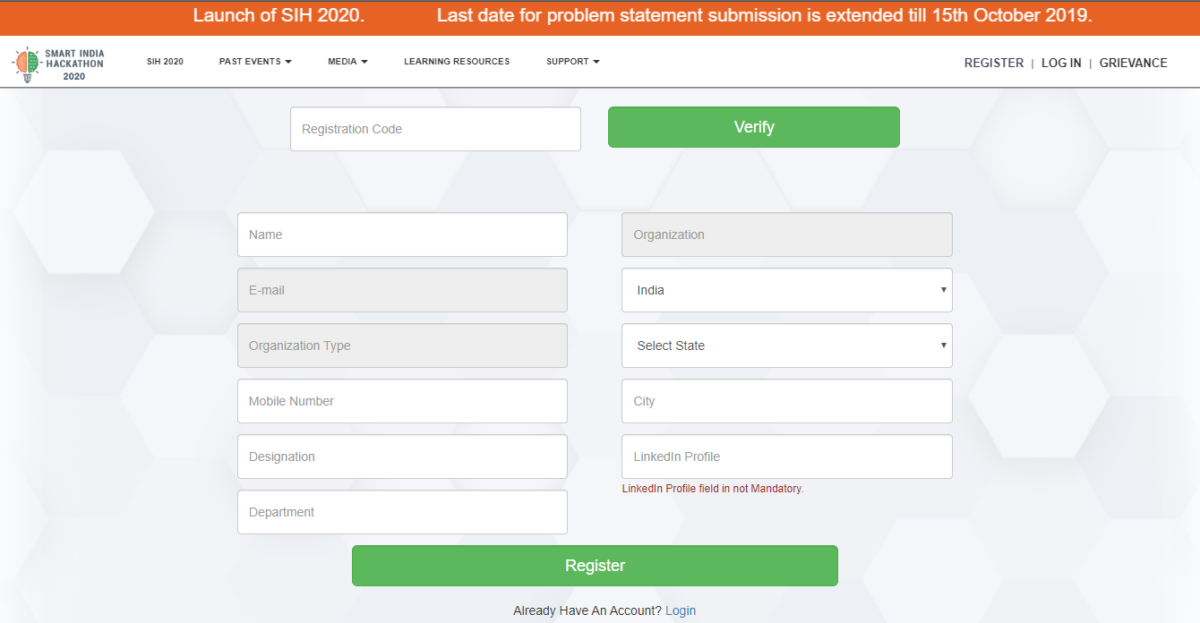Open the Past Events dropdown menu
Viewport: 1200px width, 623px height.
(x=255, y=62)
